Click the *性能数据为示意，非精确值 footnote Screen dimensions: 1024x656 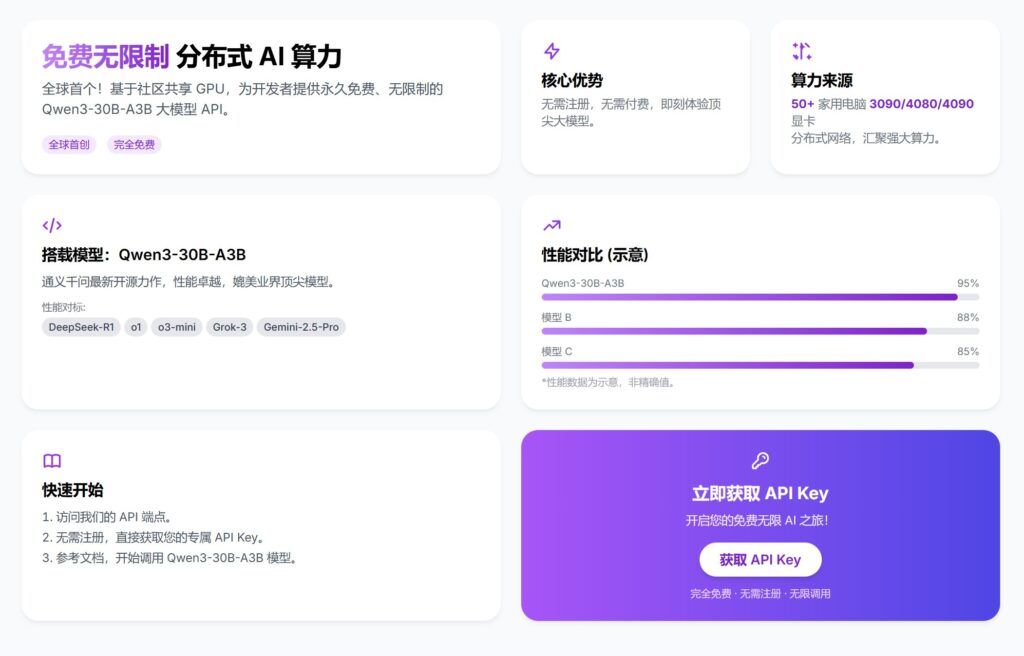(x=608, y=382)
